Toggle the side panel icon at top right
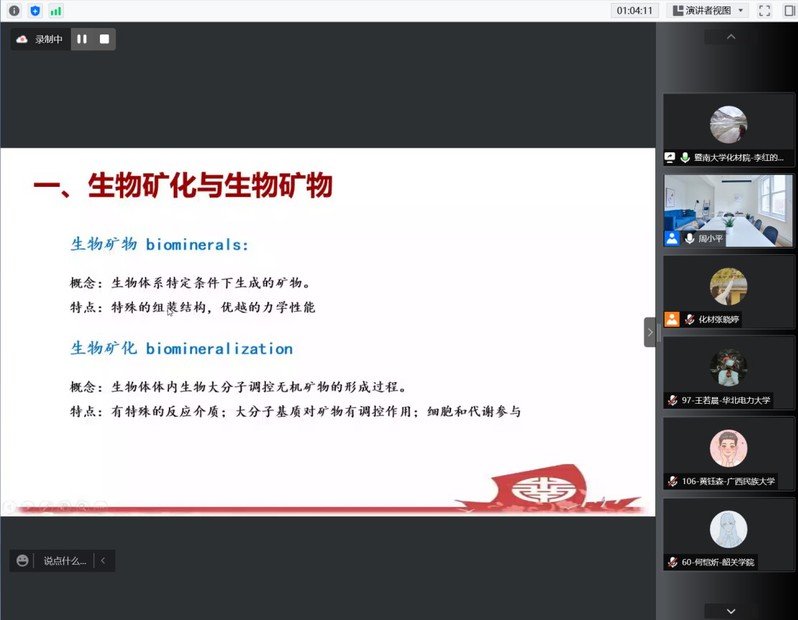This screenshot has width=798, height=620. pos(789,11)
